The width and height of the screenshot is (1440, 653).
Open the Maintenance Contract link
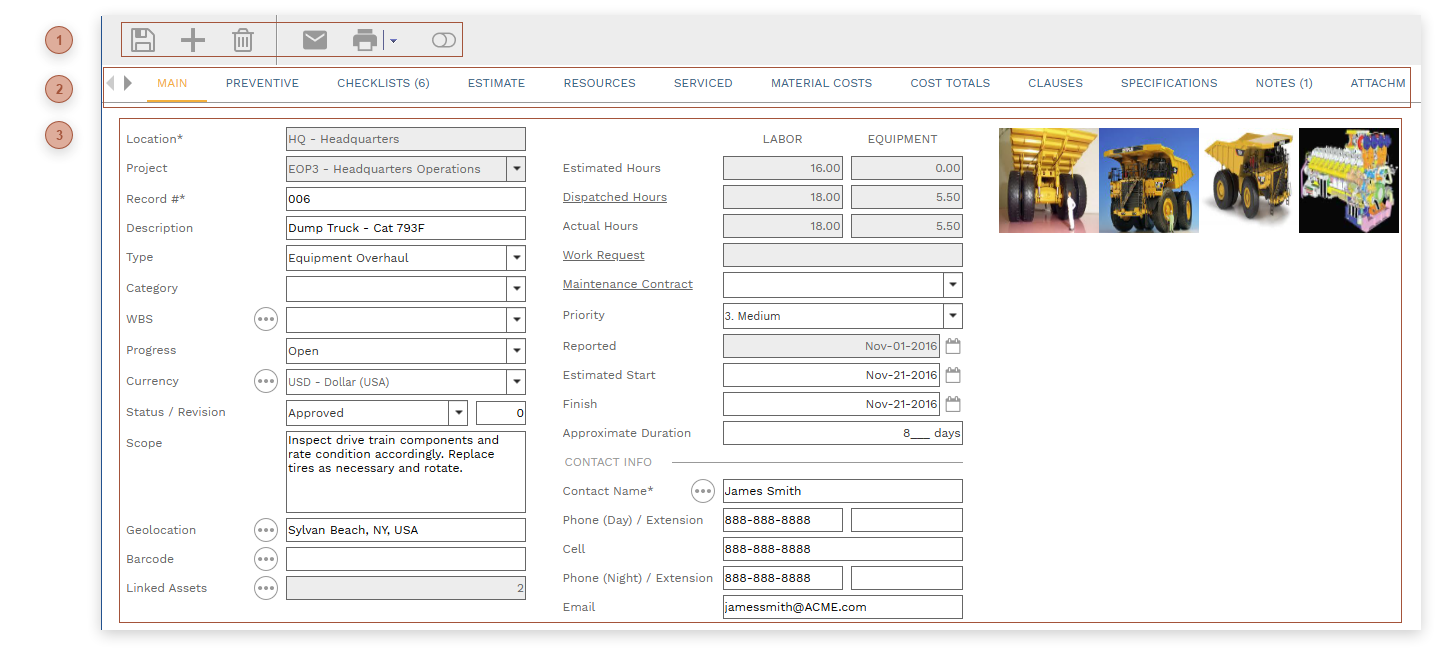[x=627, y=284]
